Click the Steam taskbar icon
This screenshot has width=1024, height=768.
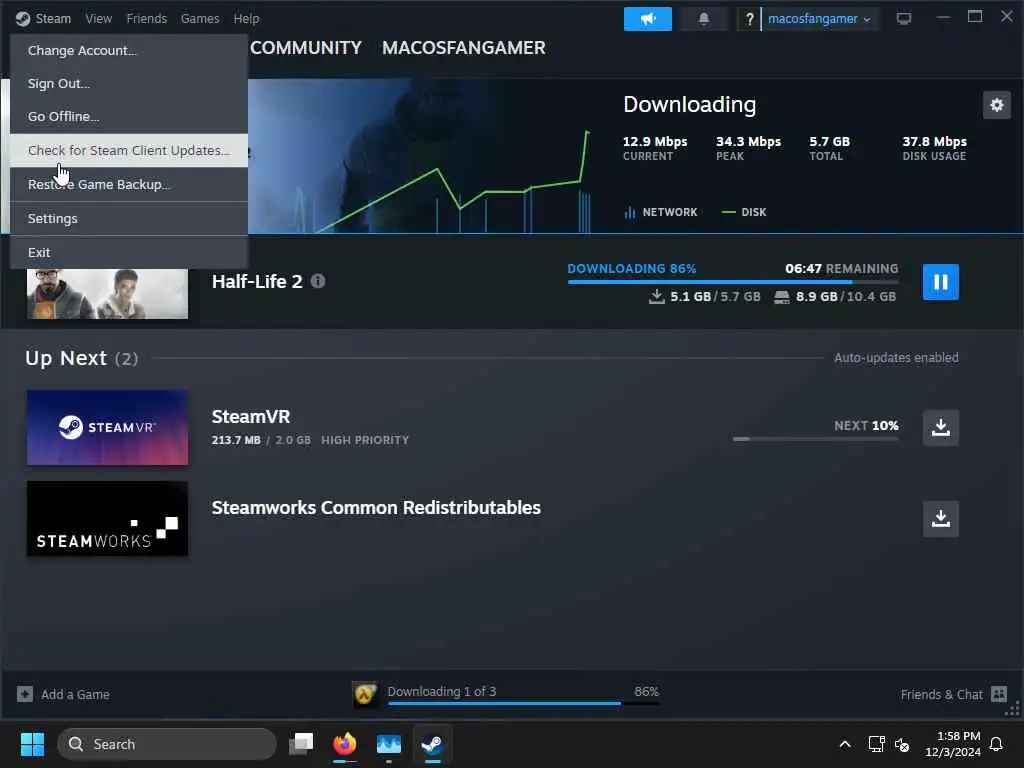[432, 744]
